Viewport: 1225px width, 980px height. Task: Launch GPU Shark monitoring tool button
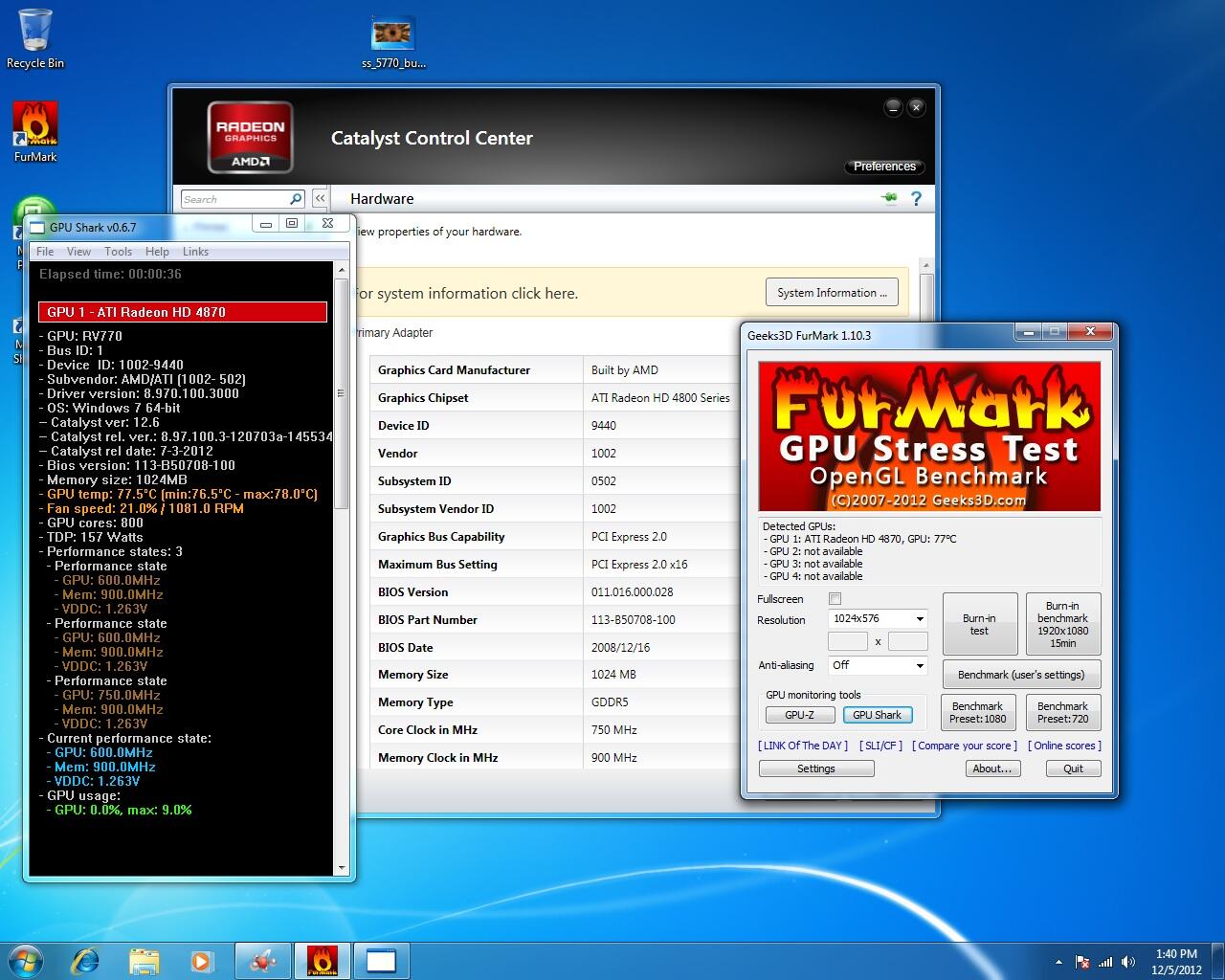click(877, 715)
